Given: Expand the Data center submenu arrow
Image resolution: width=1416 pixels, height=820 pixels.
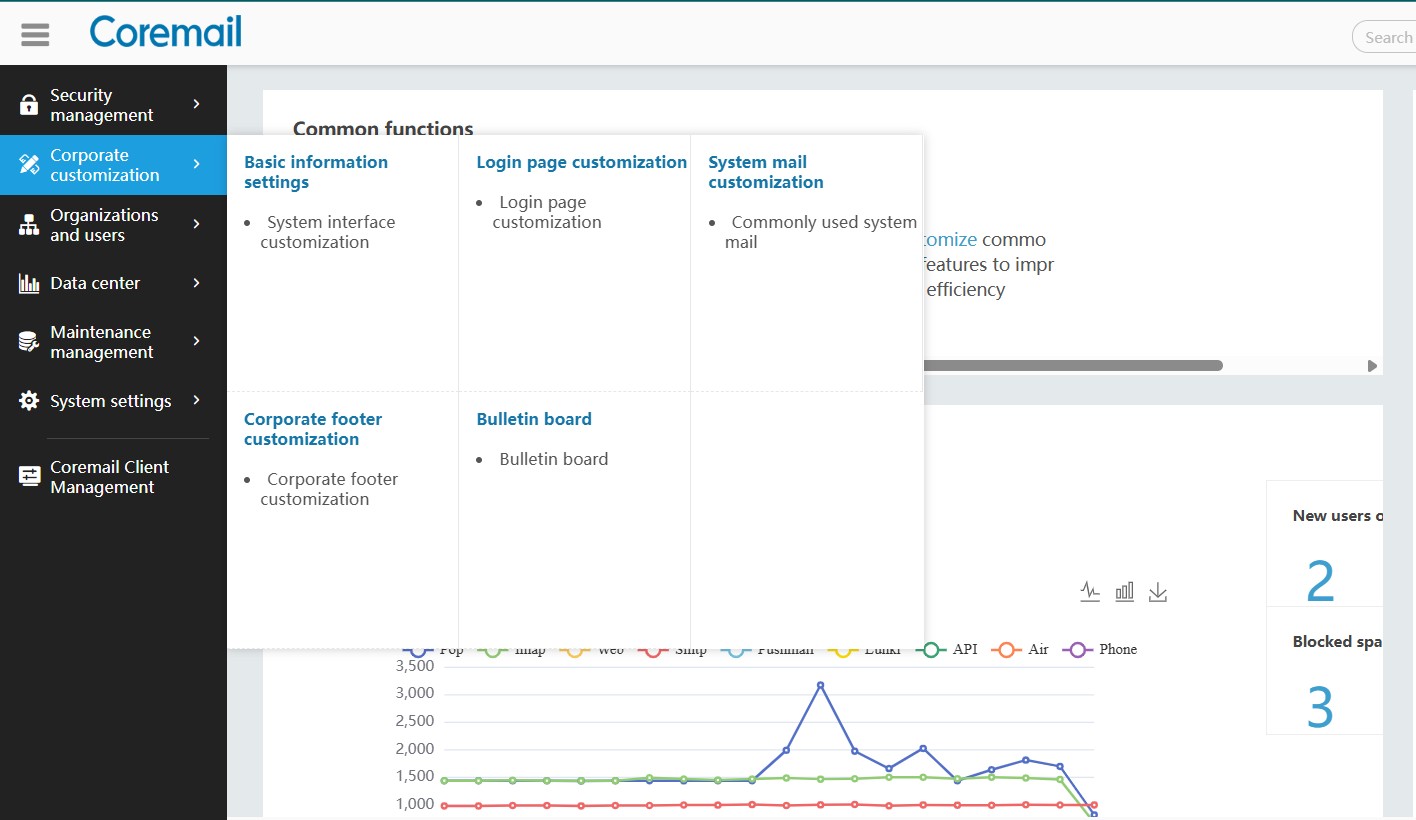Looking at the screenshot, I should [x=197, y=283].
